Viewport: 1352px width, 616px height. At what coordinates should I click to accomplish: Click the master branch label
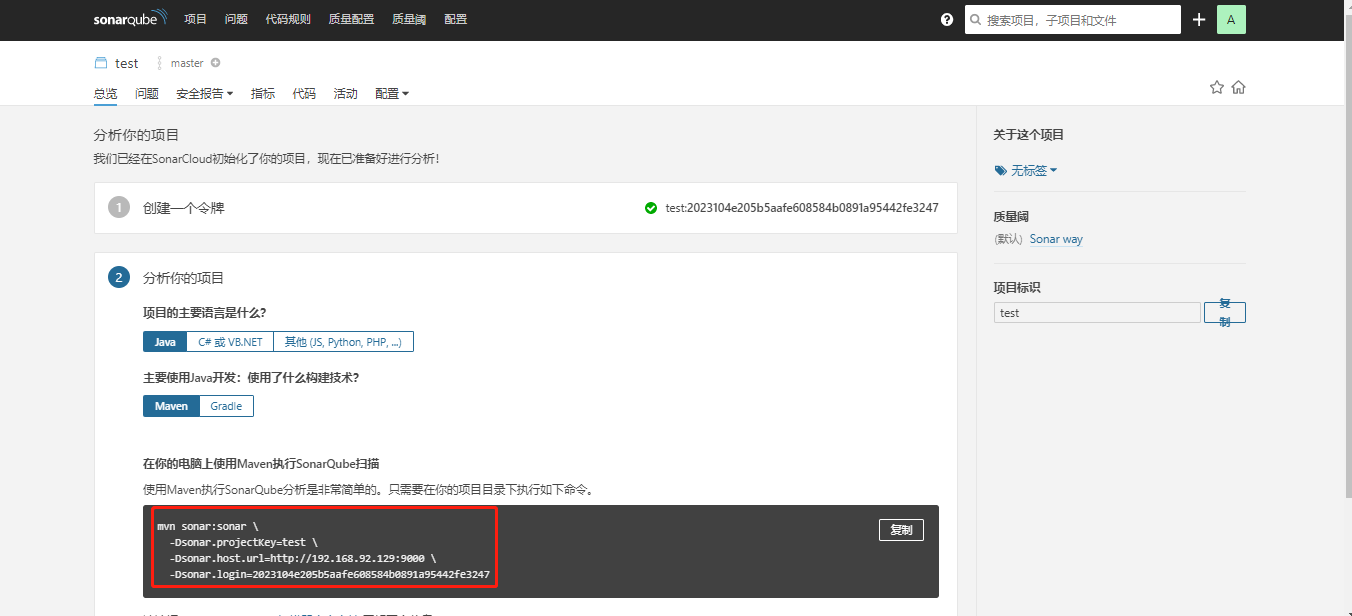187,63
